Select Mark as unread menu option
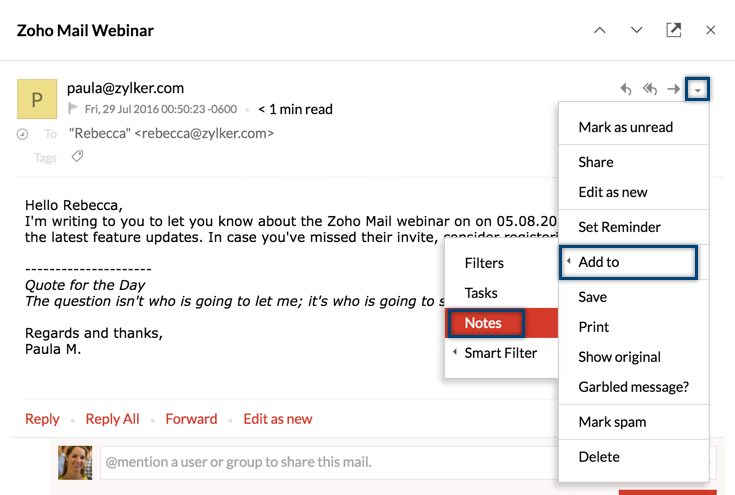 coord(633,127)
